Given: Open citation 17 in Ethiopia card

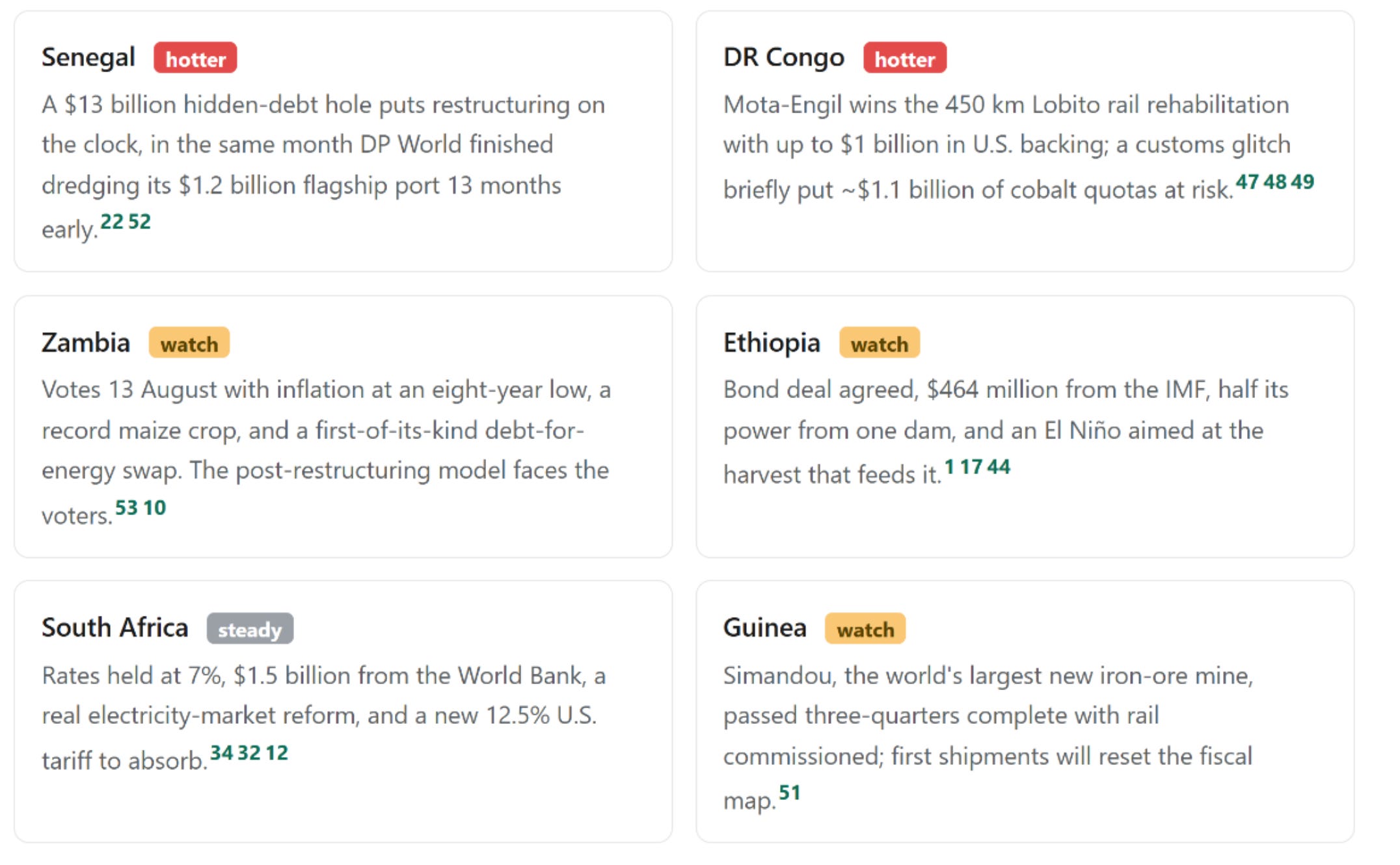Looking at the screenshot, I should coord(971,467).
